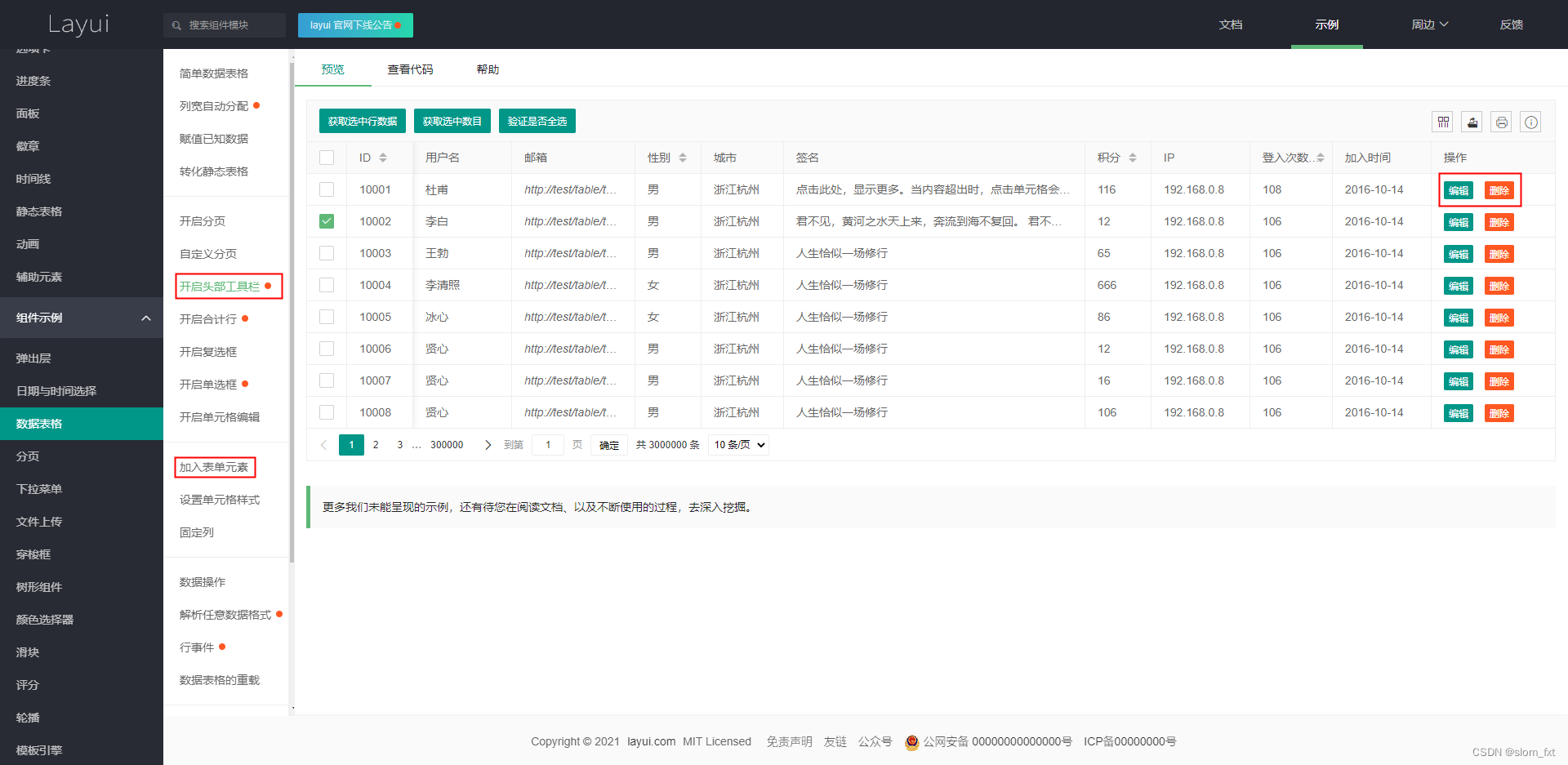Click 获取选中数目 button
Screen dimensions: 1568x765
(452, 121)
